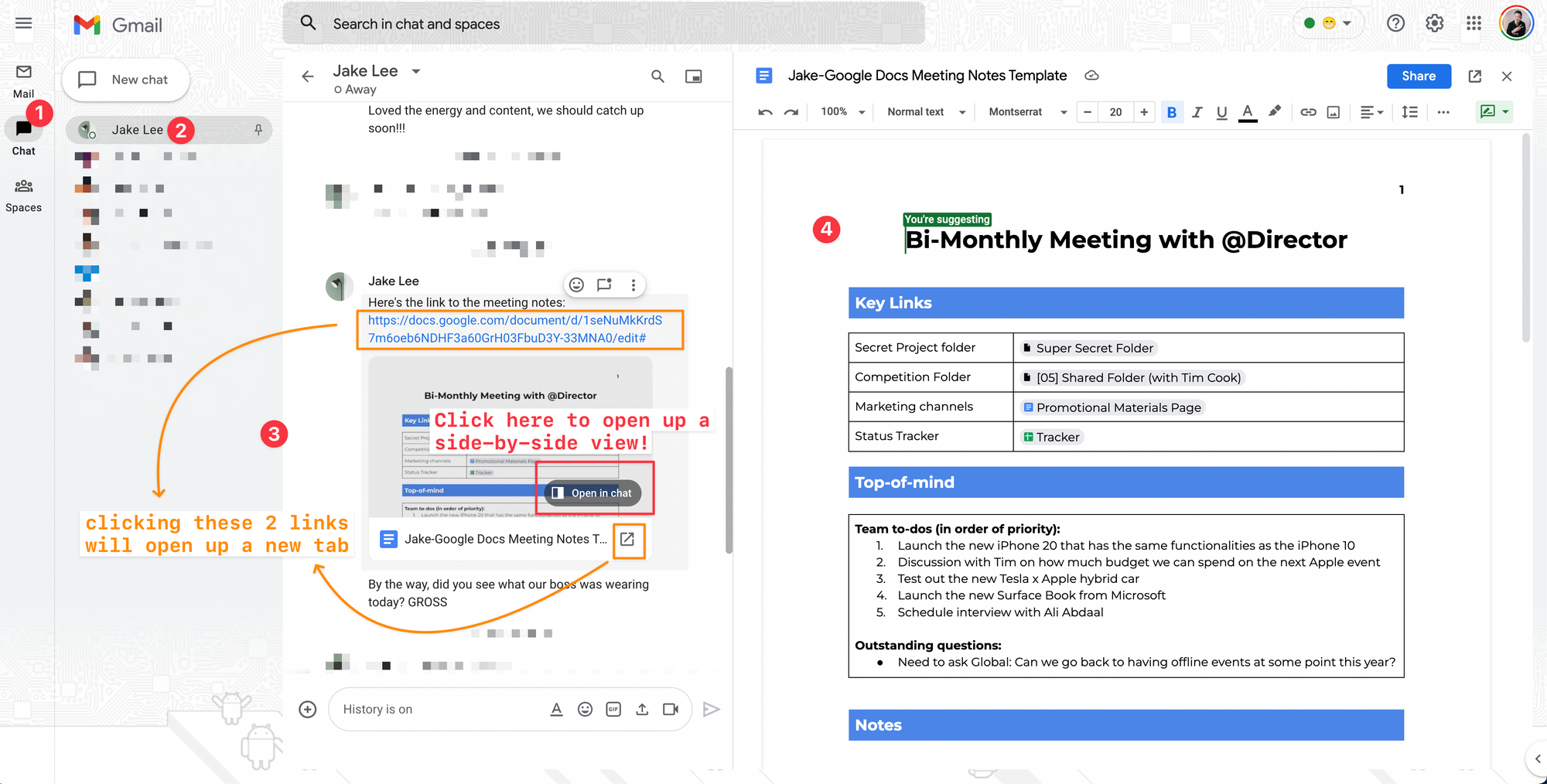
Task: Open the 100% zoom dropdown
Action: [842, 112]
